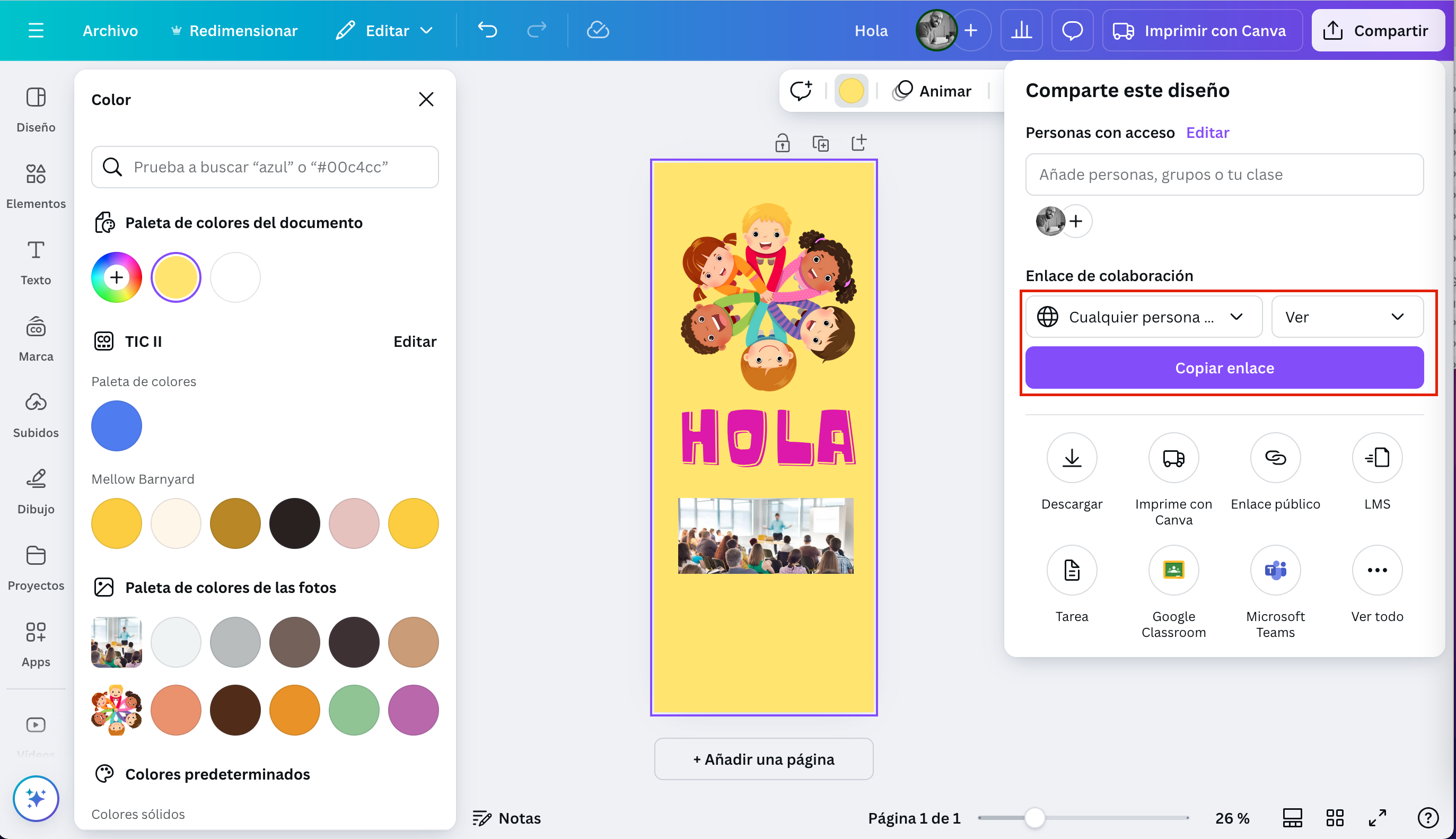Click the analytics bar-chart icon
The height and width of the screenshot is (839, 1456).
(1021, 30)
